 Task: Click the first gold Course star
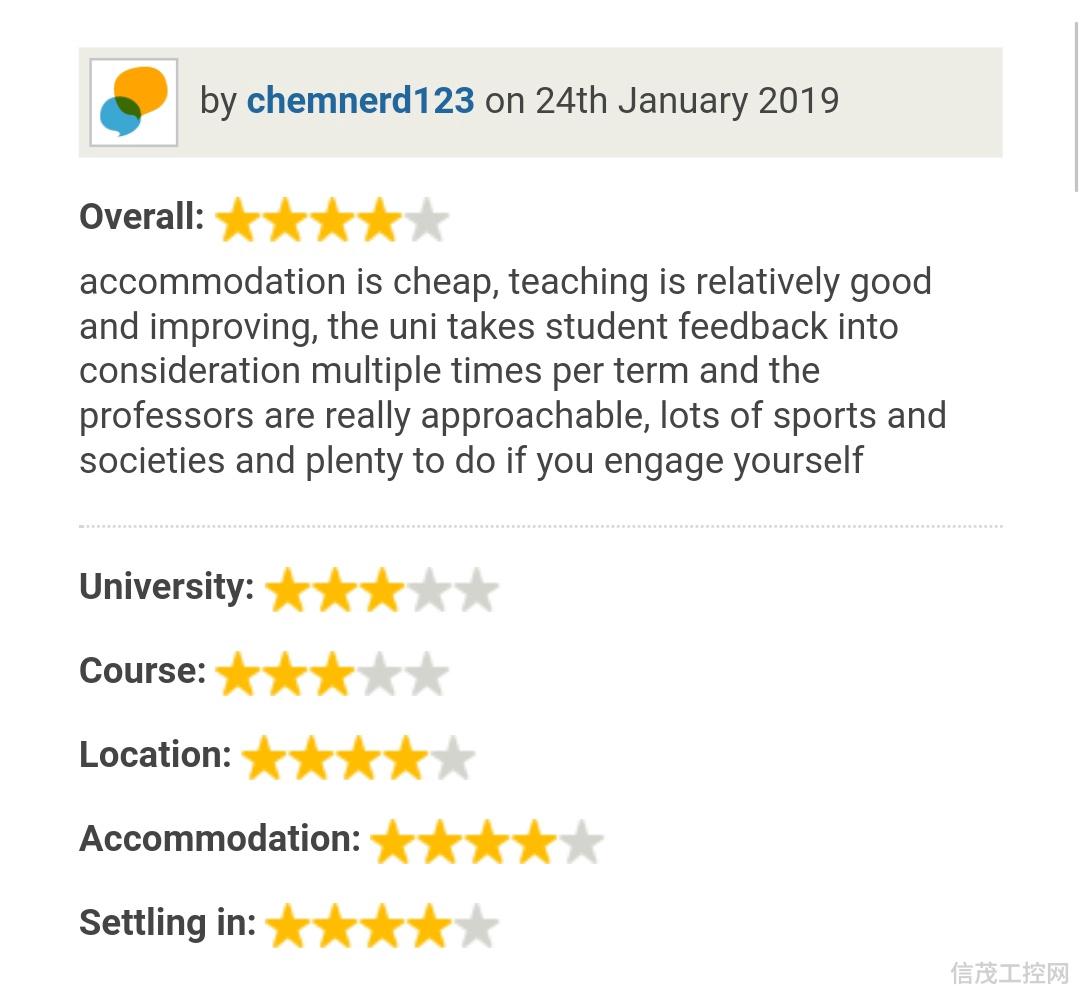[238, 674]
